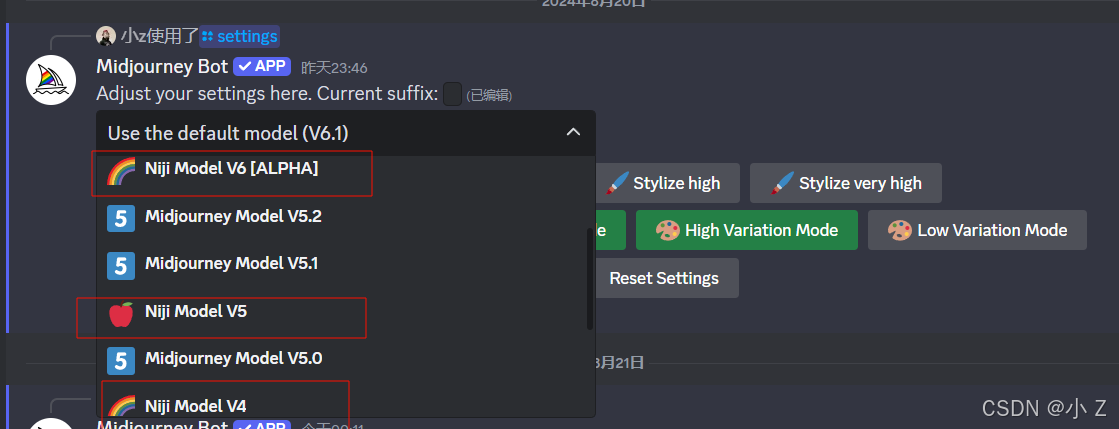Click the 昨天23:46 message timestamp
Viewport: 1119px width, 429px height.
(334, 68)
